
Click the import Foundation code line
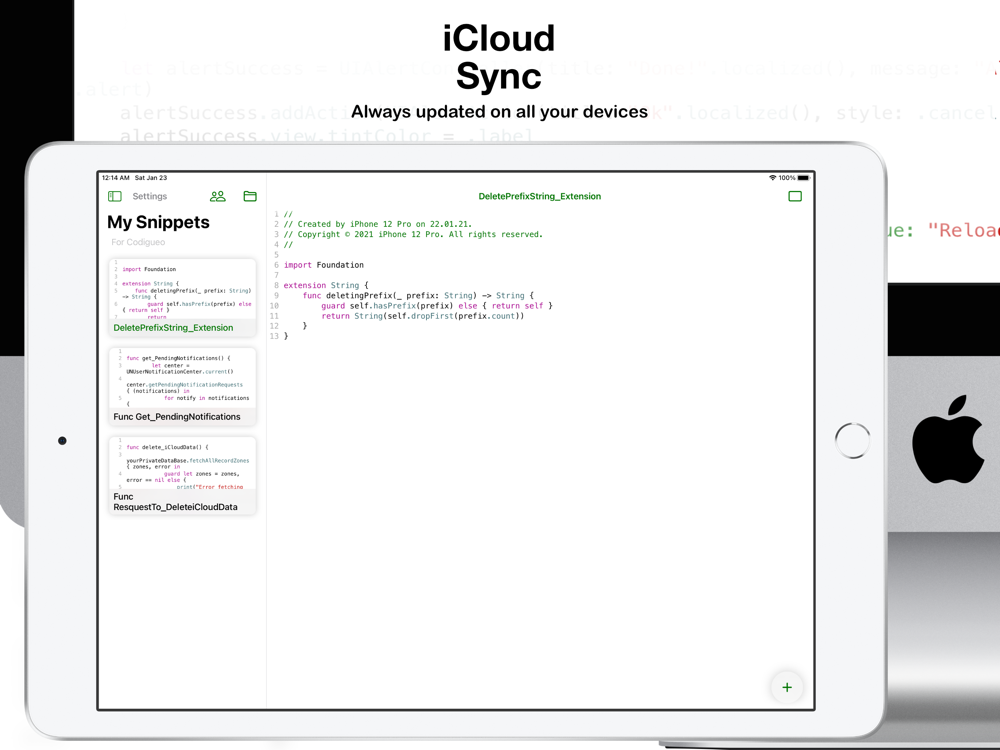[x=324, y=265]
